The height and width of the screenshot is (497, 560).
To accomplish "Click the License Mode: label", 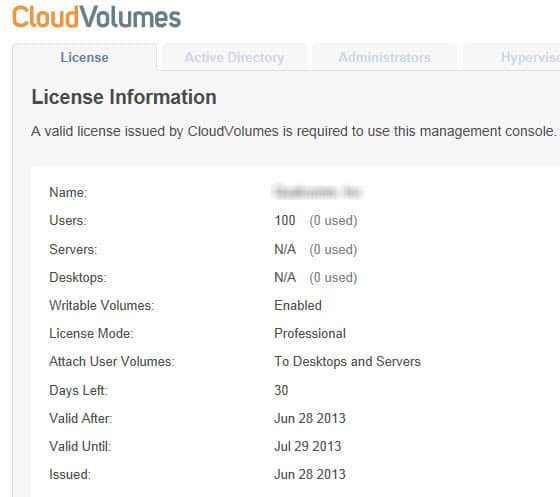I will click(91, 333).
